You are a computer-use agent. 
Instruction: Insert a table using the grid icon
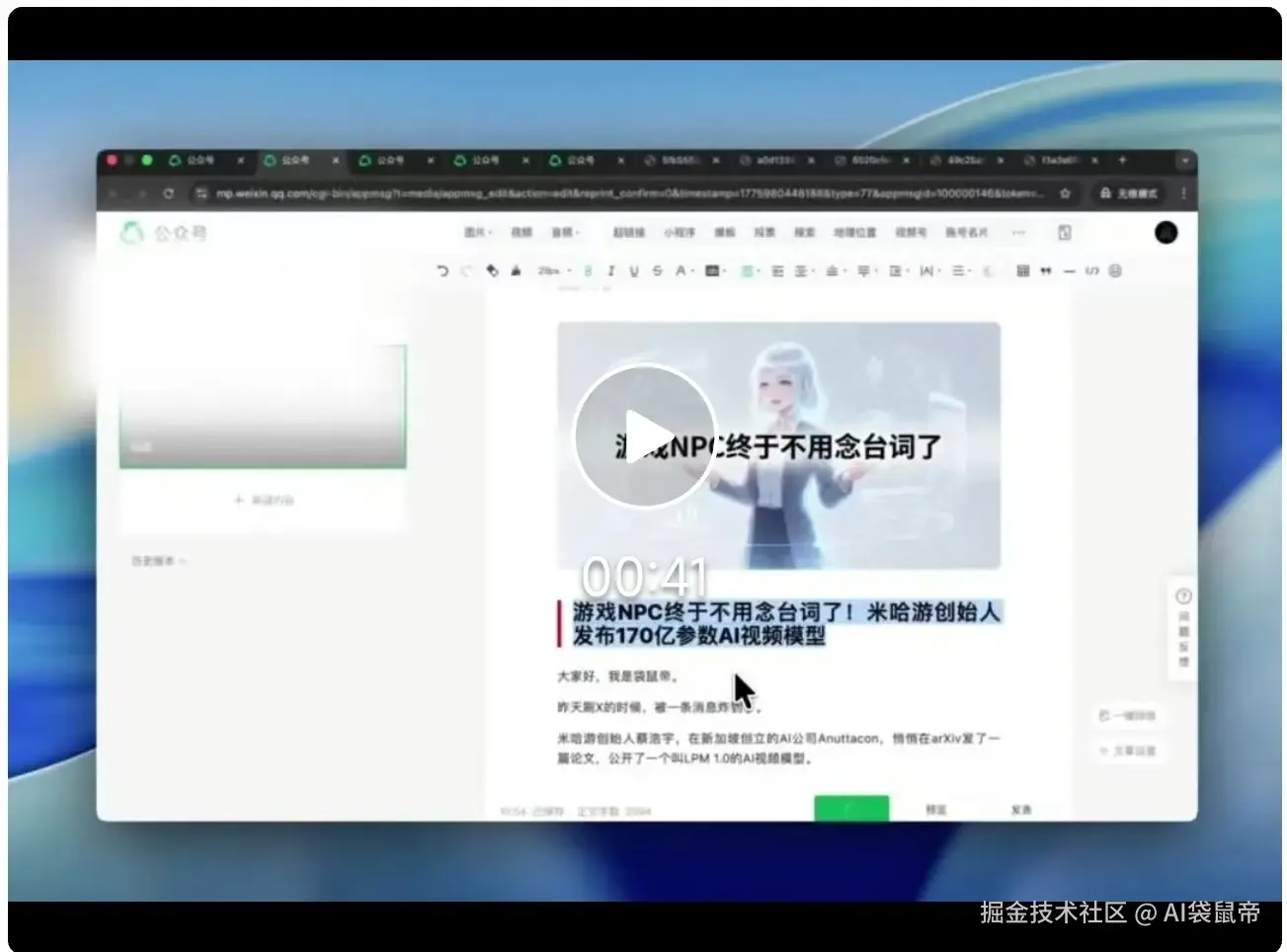point(1023,271)
